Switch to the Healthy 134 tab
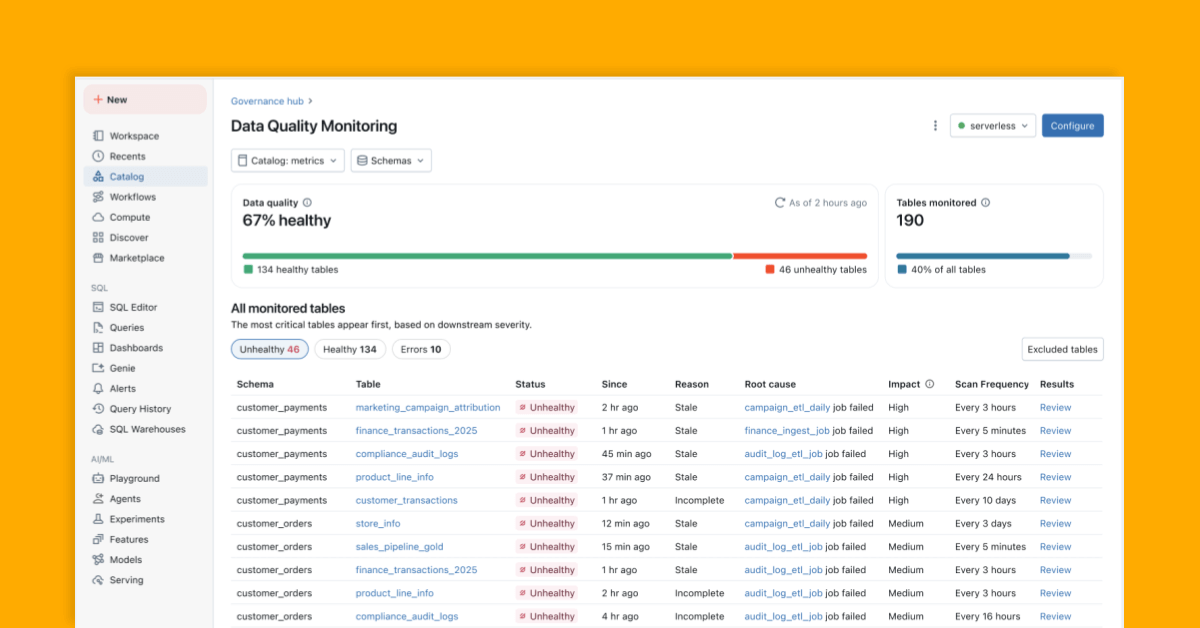This screenshot has height=628, width=1200. [350, 349]
